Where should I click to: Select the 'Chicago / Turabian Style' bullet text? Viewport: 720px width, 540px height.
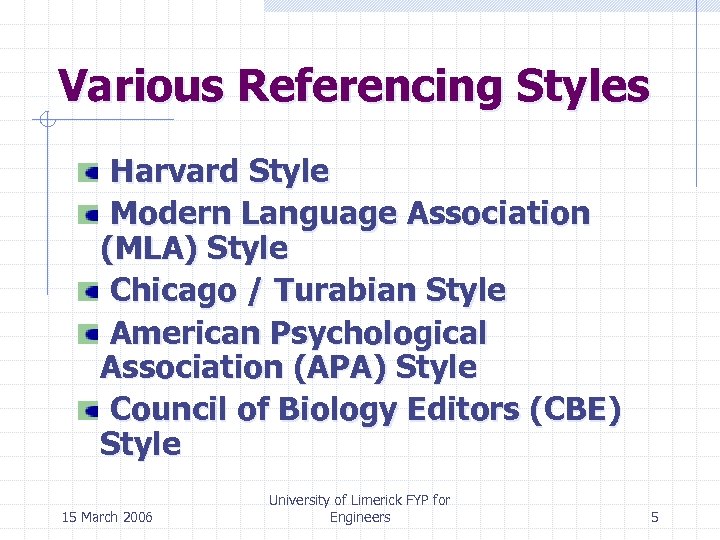[308, 291]
